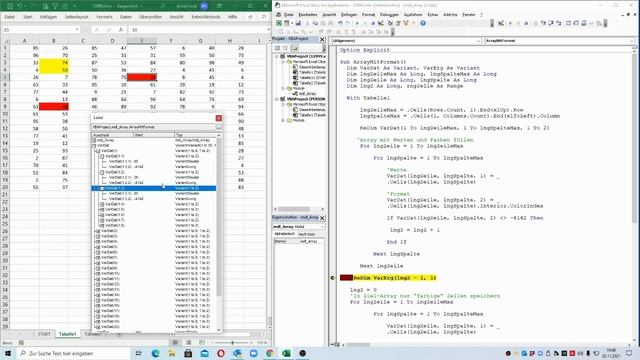Open Locals Window icon in Debug toolbar
Screen dimensions: 640x360
coord(569,23)
